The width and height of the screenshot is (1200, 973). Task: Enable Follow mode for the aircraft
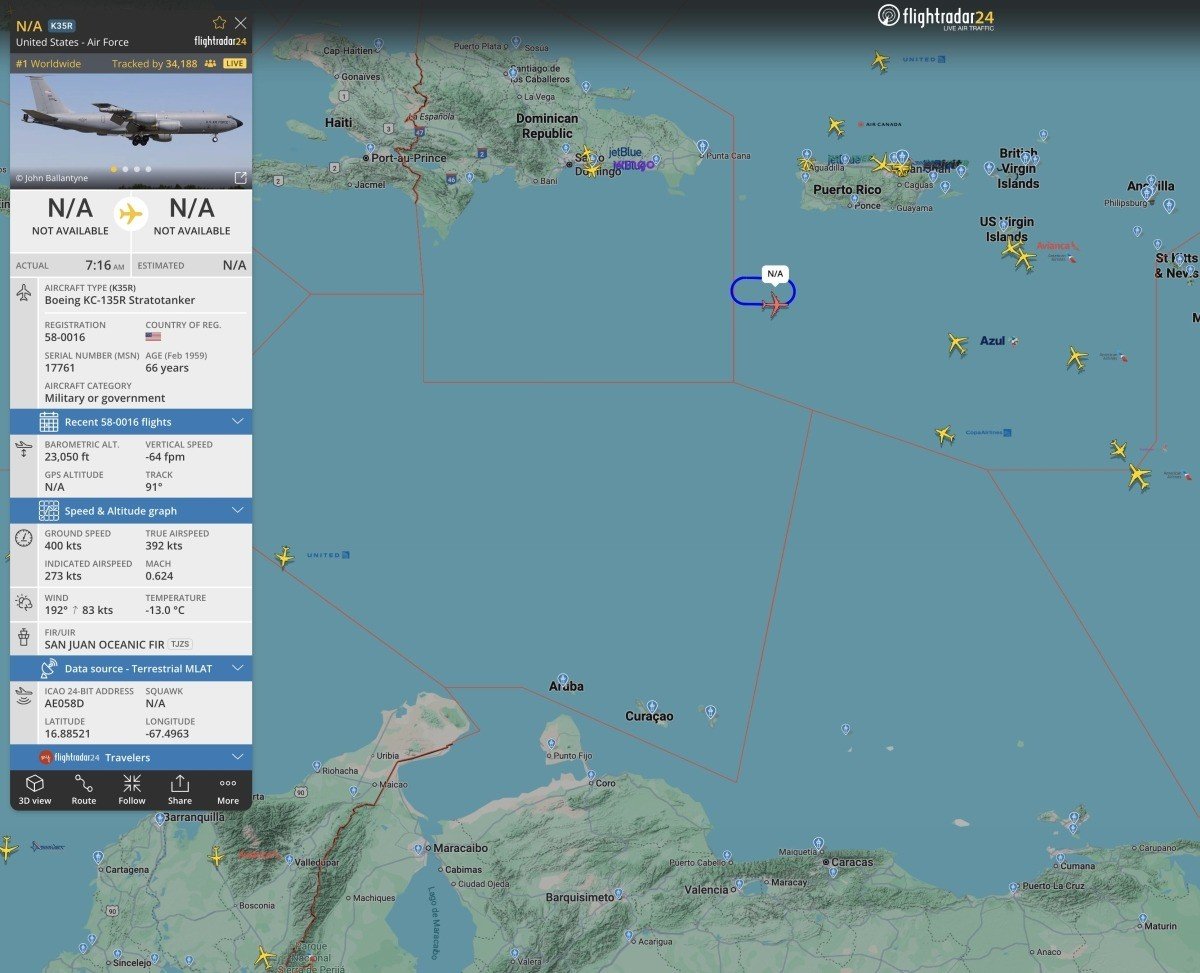pos(132,788)
